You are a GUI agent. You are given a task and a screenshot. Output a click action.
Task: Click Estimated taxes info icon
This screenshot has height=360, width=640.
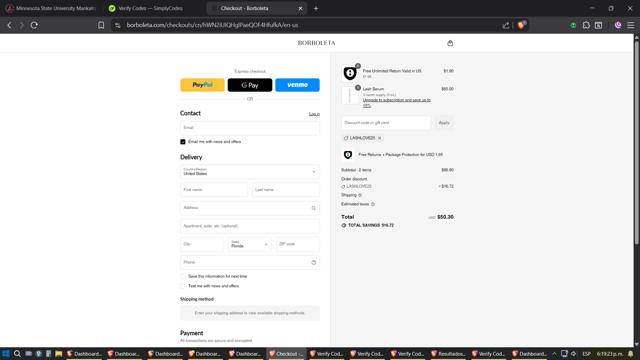click(373, 204)
